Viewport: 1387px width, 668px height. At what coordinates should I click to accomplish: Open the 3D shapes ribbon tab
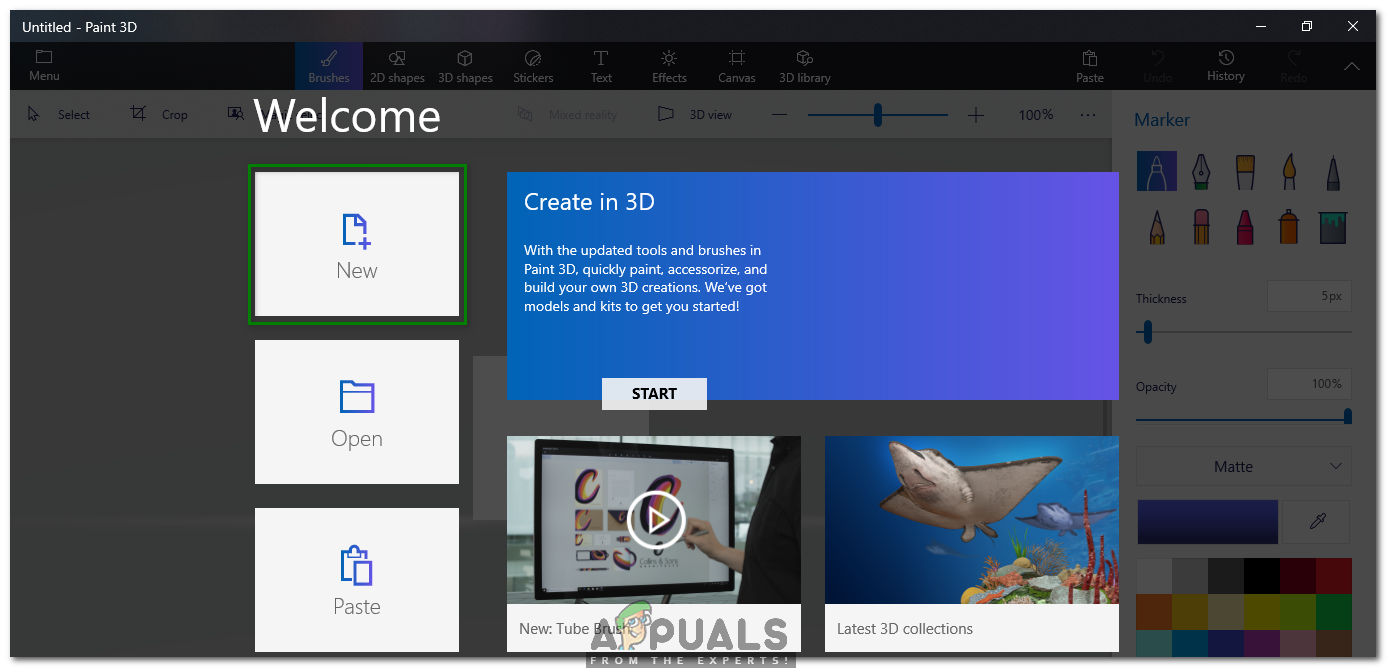464,66
